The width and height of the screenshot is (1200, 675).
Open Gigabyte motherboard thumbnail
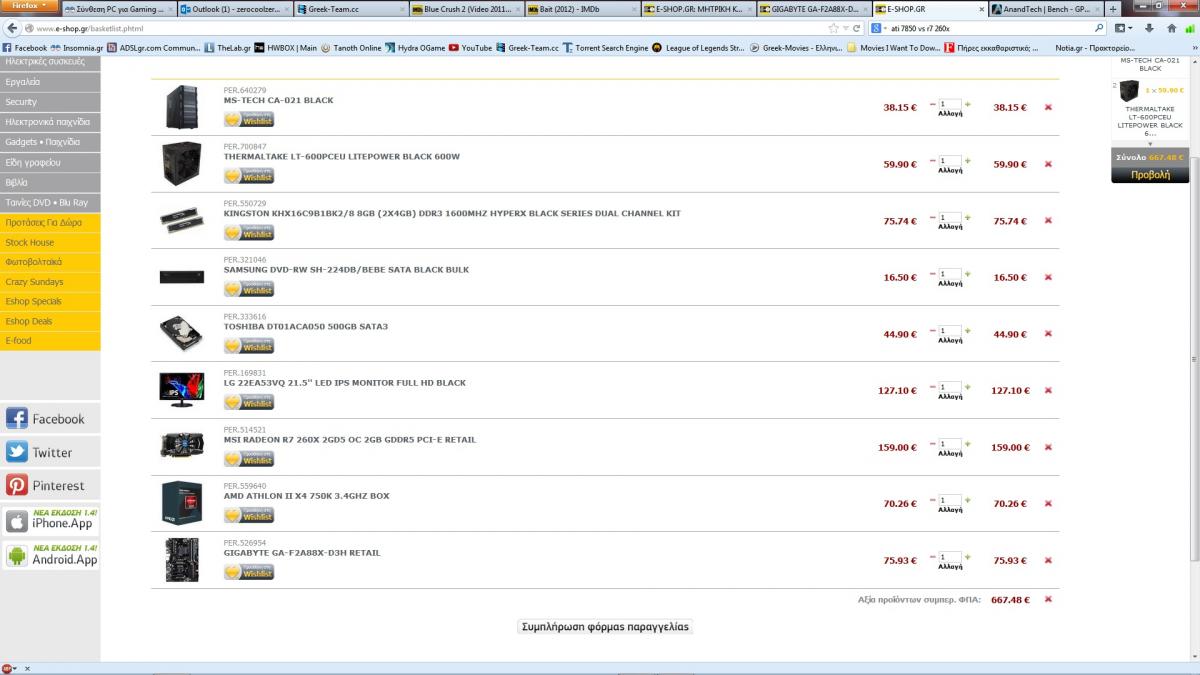point(182,560)
